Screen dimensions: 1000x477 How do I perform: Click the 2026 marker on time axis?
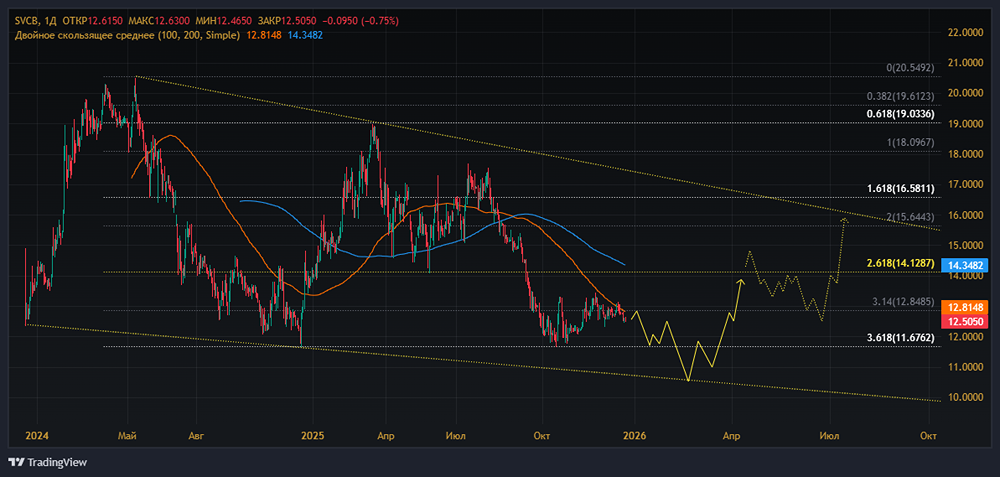631,436
